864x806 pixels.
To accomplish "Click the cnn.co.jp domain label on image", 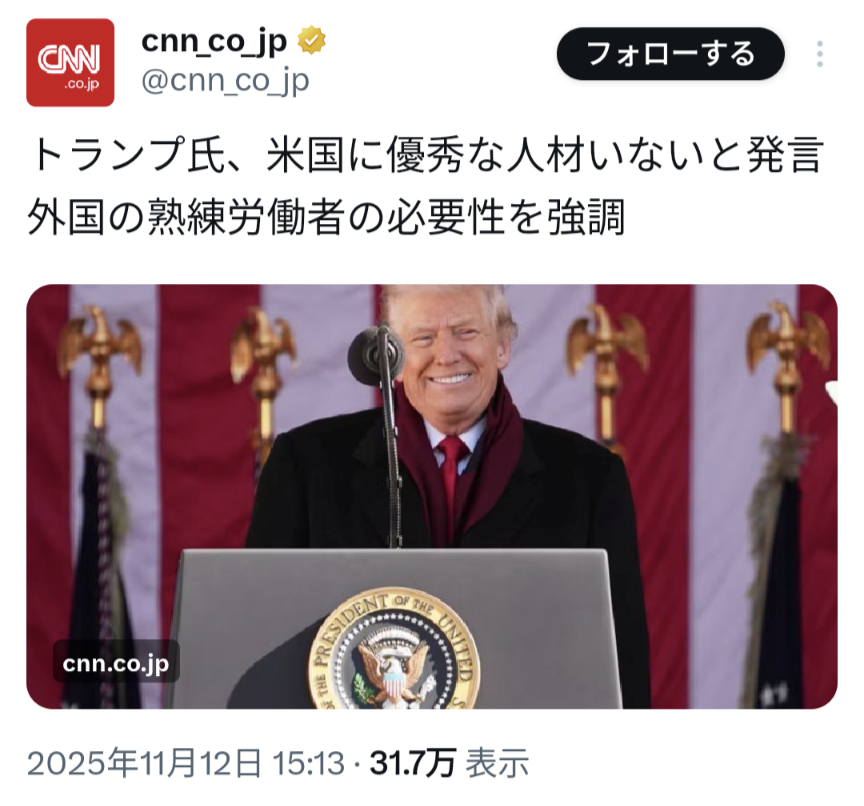I will click(116, 663).
